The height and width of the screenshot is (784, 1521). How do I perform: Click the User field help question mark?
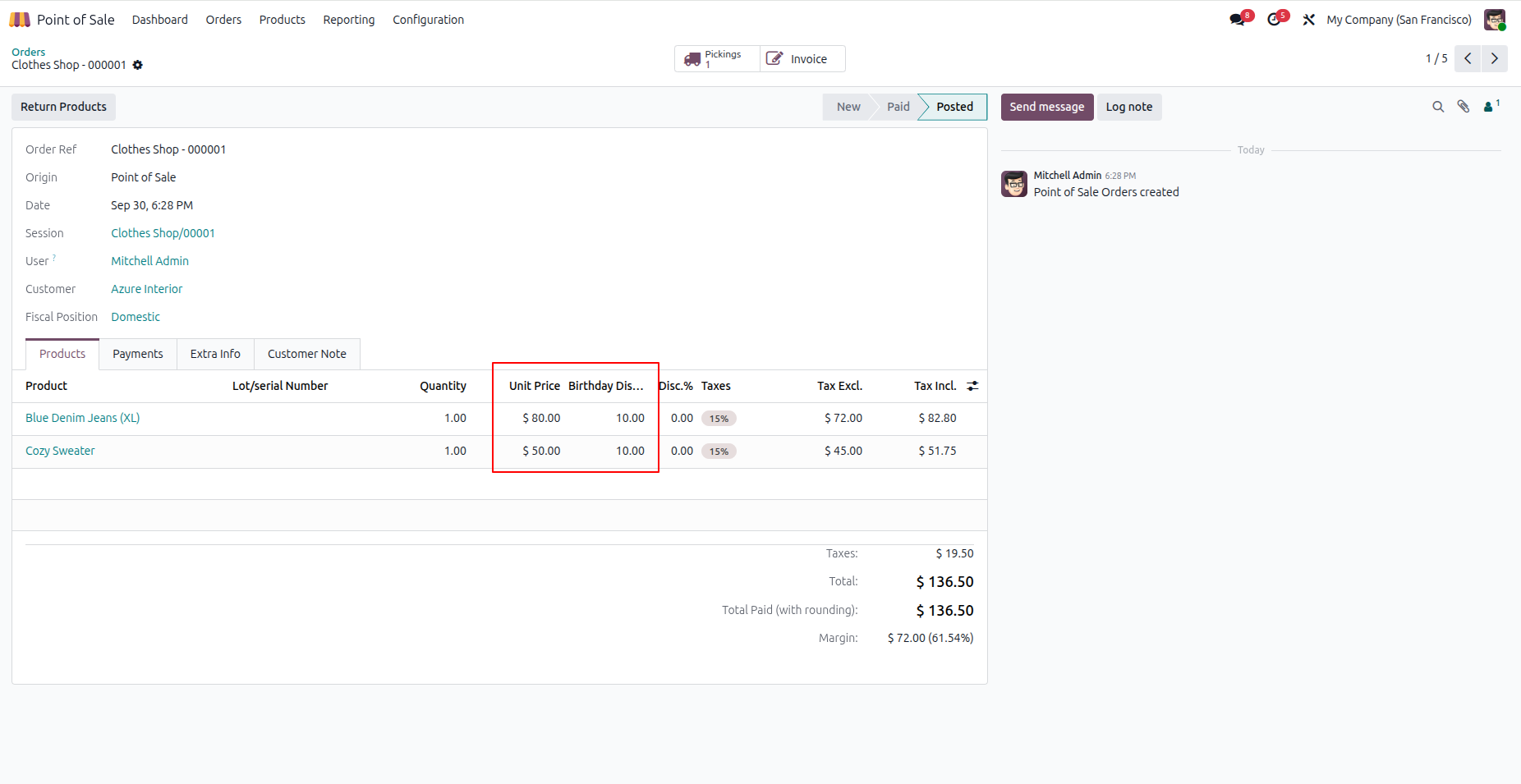[54, 258]
